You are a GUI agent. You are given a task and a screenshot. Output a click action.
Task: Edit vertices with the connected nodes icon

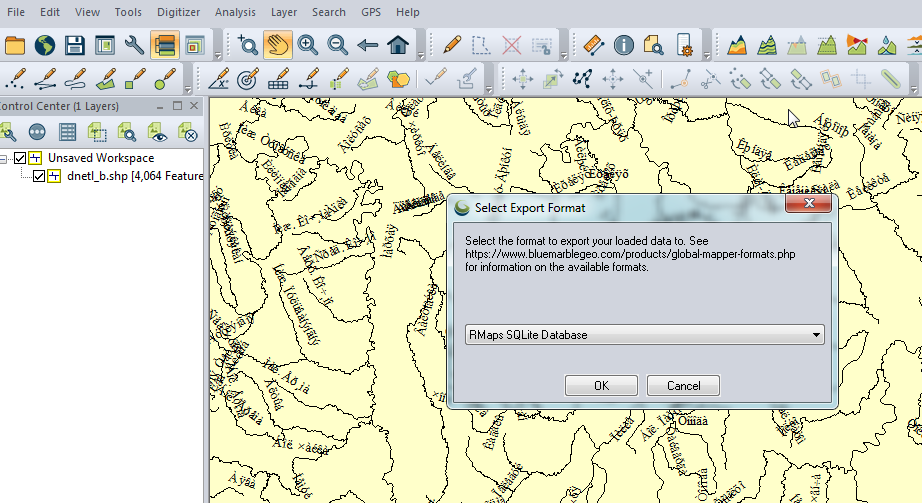click(x=582, y=79)
